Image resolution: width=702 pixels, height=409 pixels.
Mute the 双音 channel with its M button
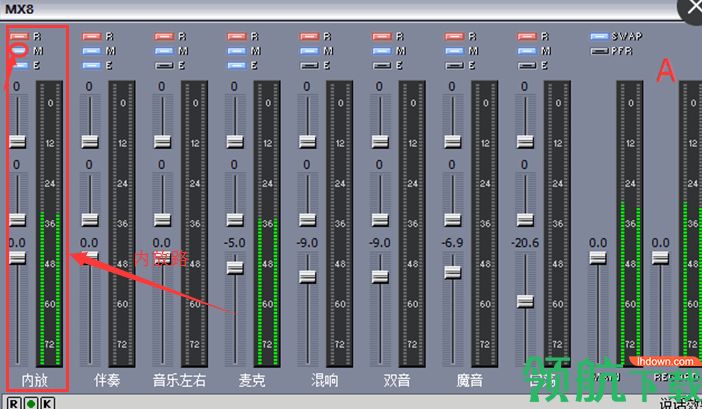click(381, 51)
